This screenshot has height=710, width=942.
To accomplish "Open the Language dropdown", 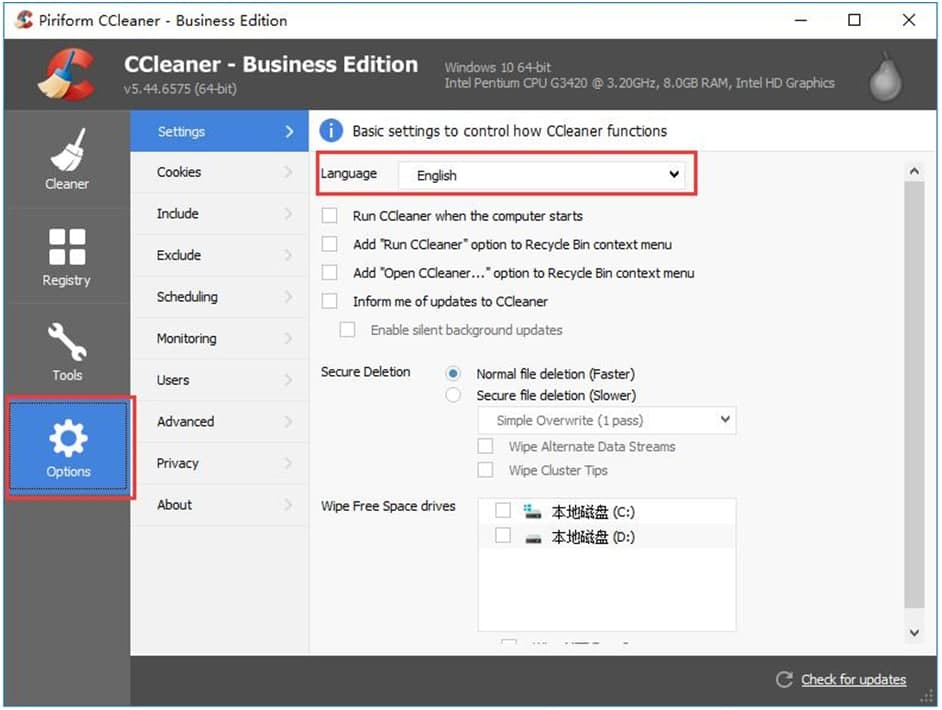I will tap(545, 175).
